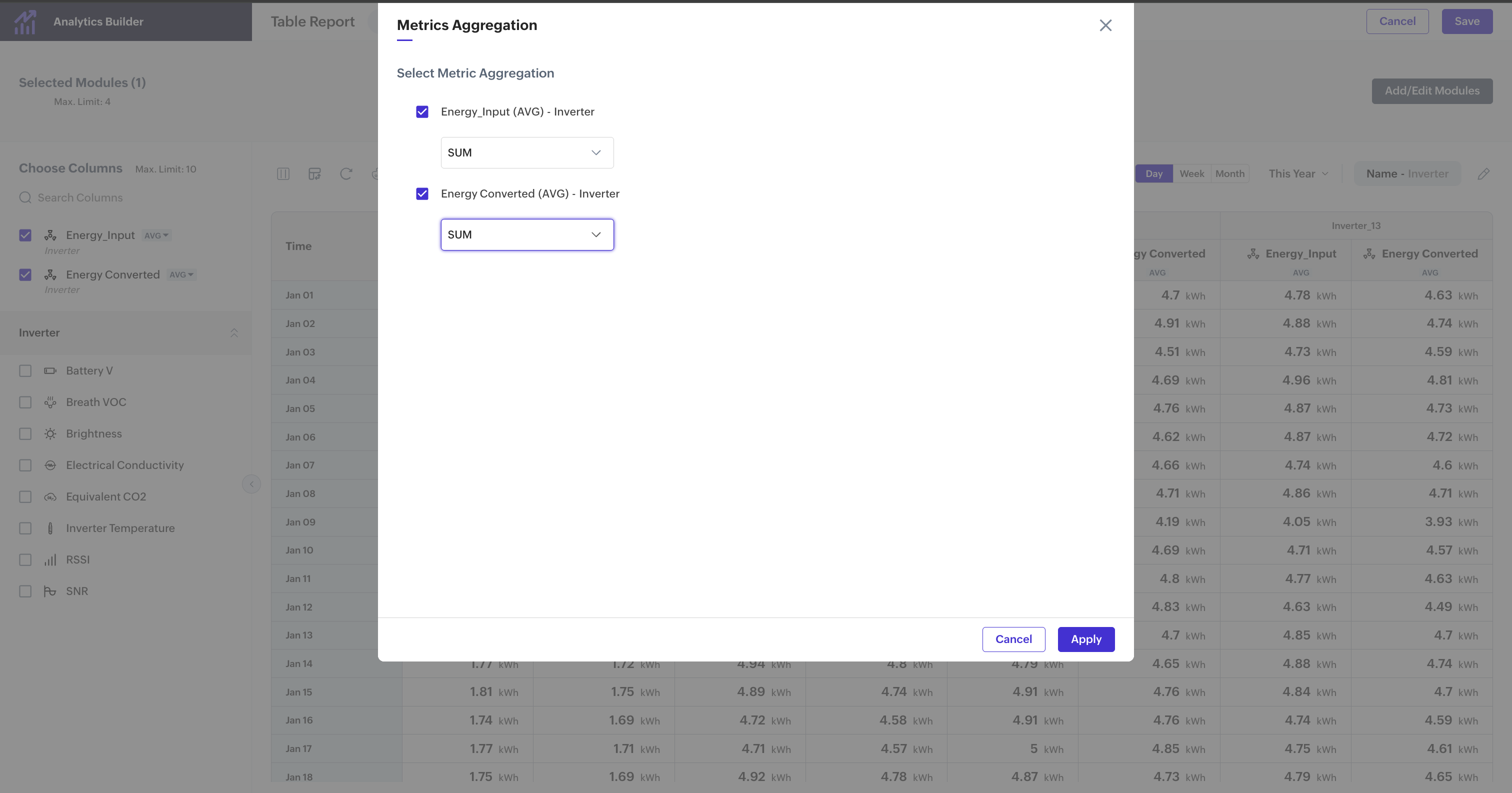Click the Brightness sun icon
Screen dimensions: 1512x793
[50, 434]
